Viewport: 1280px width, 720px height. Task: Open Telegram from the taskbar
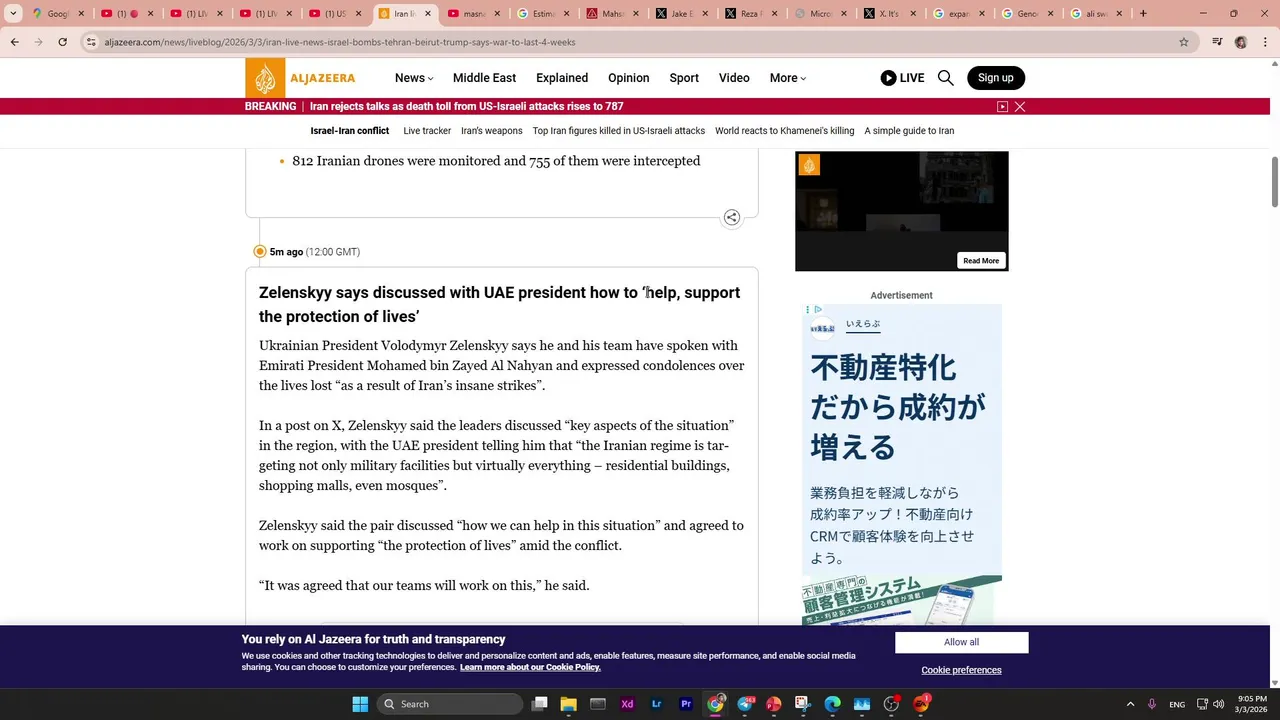745,704
